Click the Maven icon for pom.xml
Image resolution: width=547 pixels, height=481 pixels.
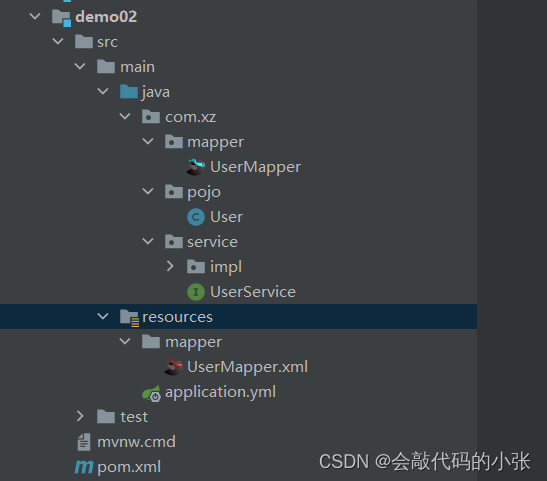tap(84, 467)
